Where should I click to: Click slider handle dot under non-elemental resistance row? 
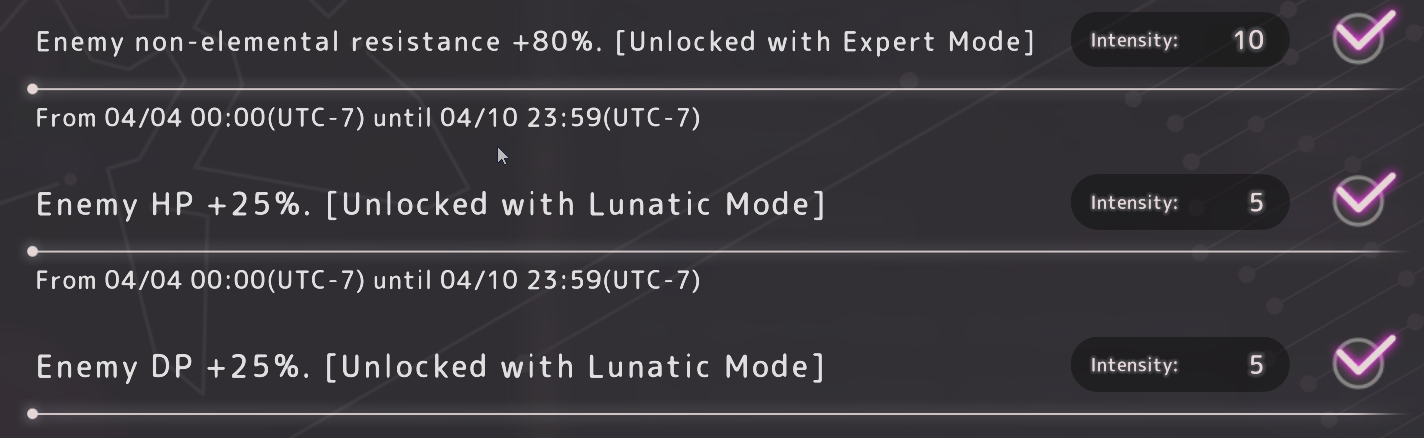pos(33,89)
